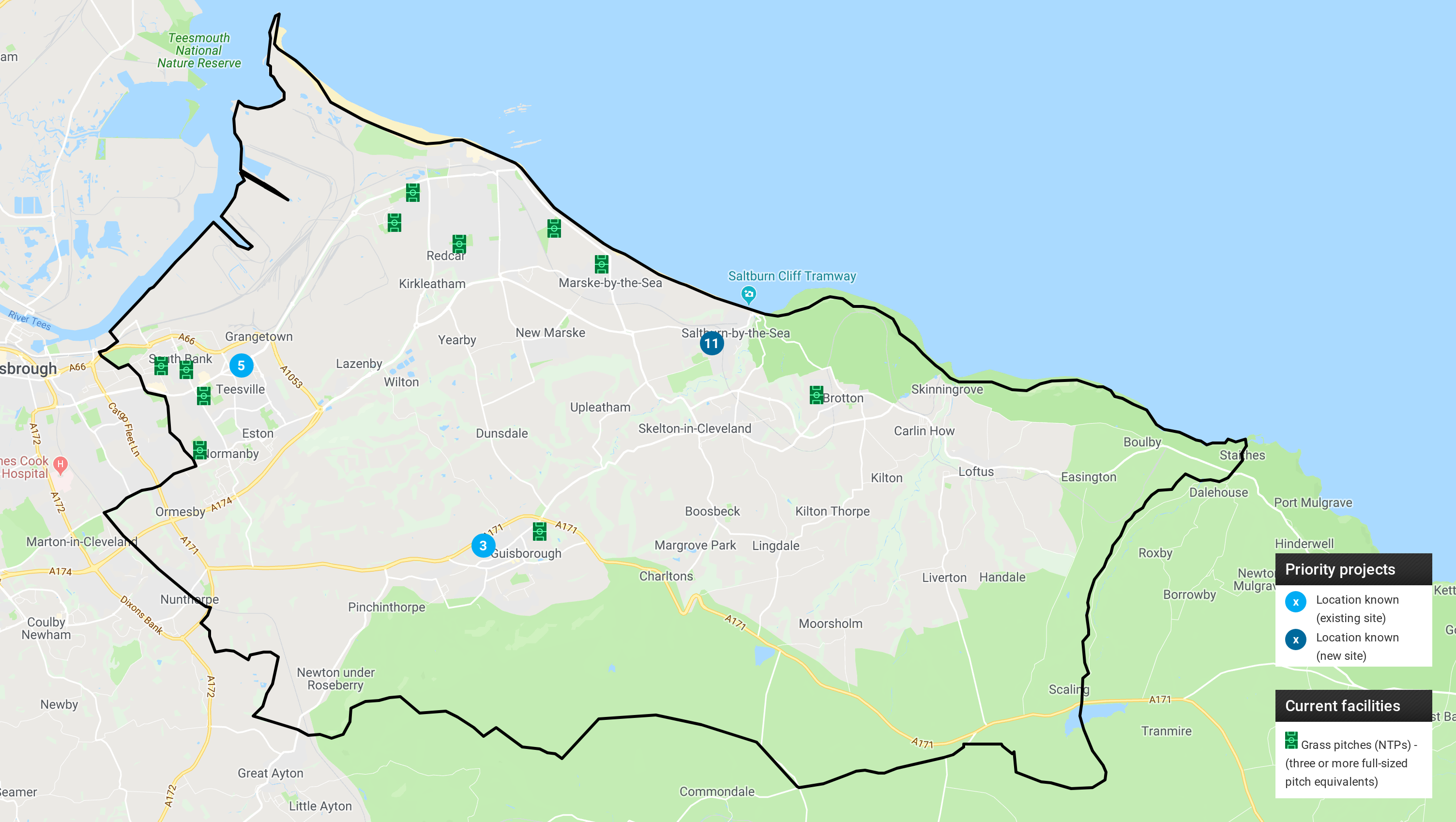
Task: Click the Newton under Roseberry label
Action: (336, 679)
